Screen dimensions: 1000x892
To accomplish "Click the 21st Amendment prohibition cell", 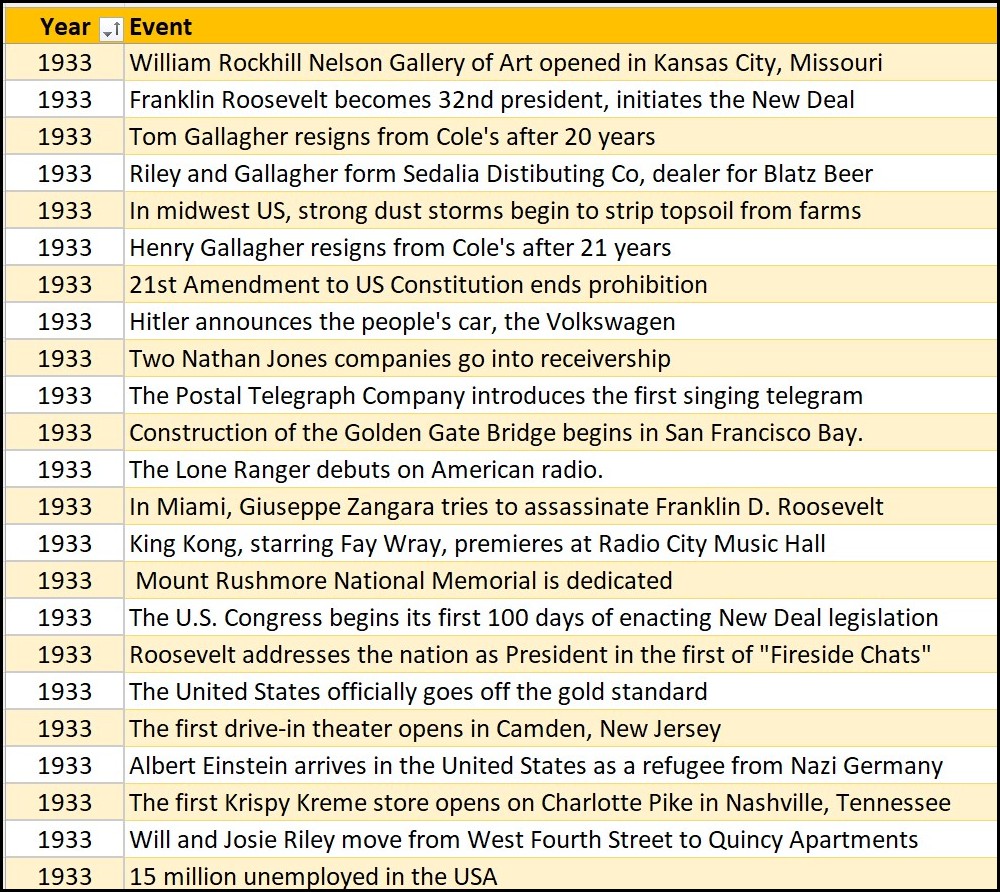I will [418, 285].
